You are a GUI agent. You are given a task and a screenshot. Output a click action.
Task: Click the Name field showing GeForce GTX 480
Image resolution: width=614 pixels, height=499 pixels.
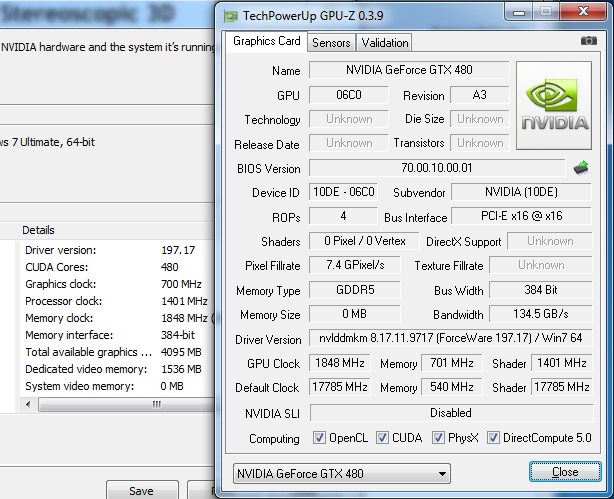click(x=409, y=70)
